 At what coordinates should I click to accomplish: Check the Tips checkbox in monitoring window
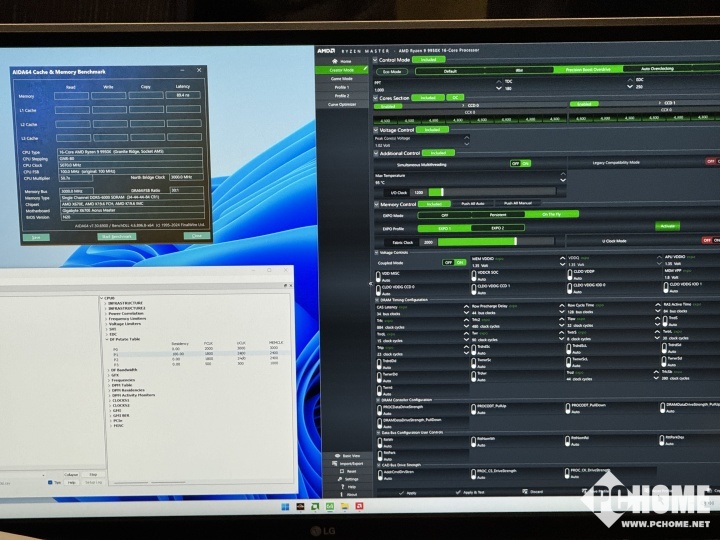point(50,483)
